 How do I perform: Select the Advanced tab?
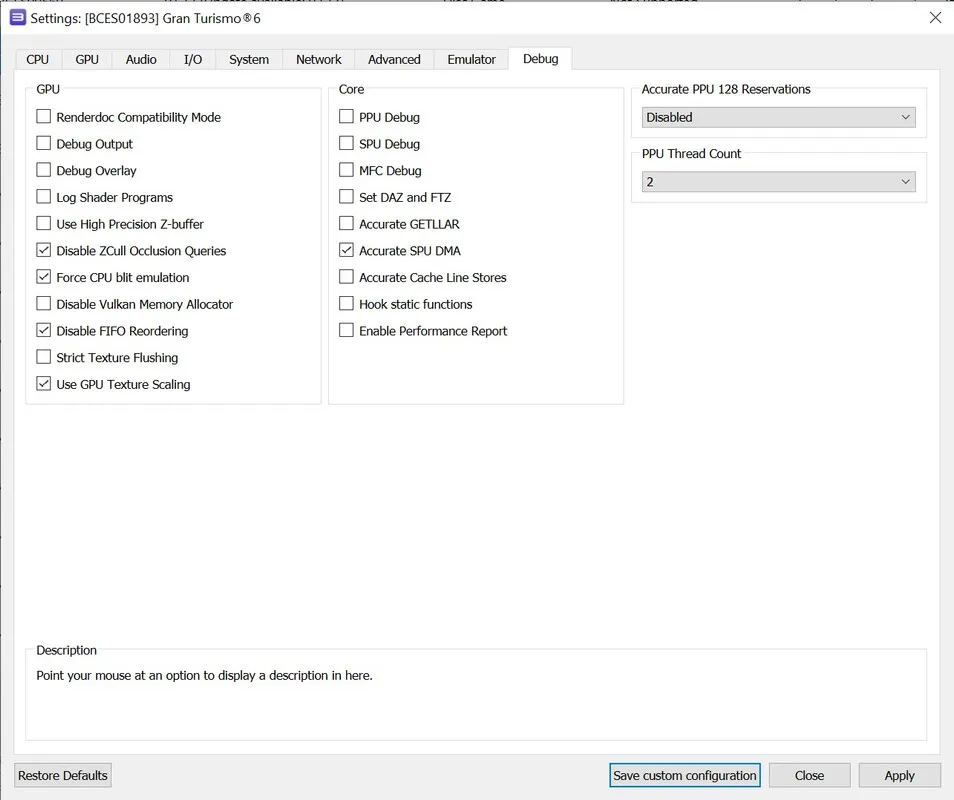394,60
